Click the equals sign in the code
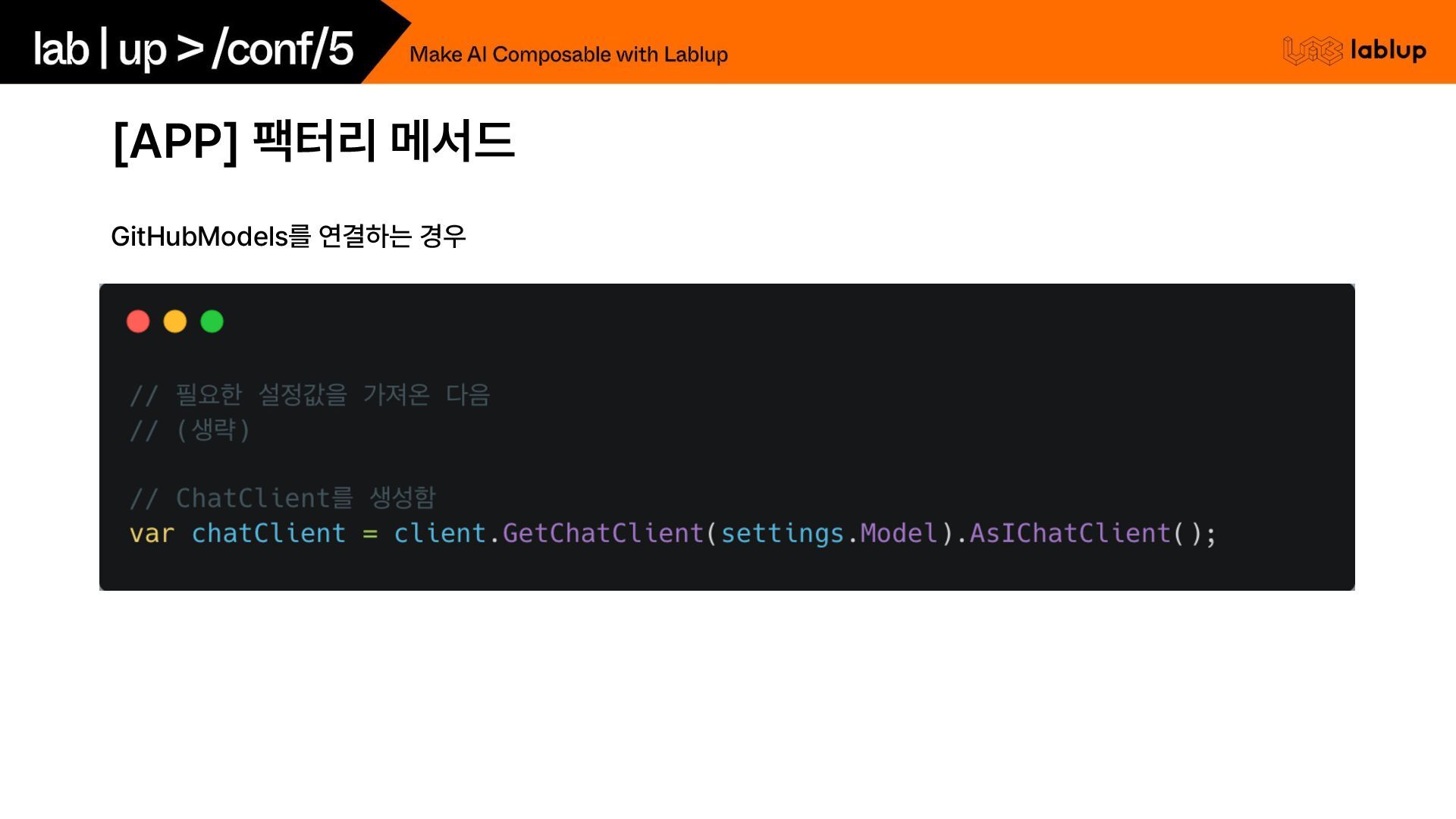The height and width of the screenshot is (819, 1456). coord(370,533)
